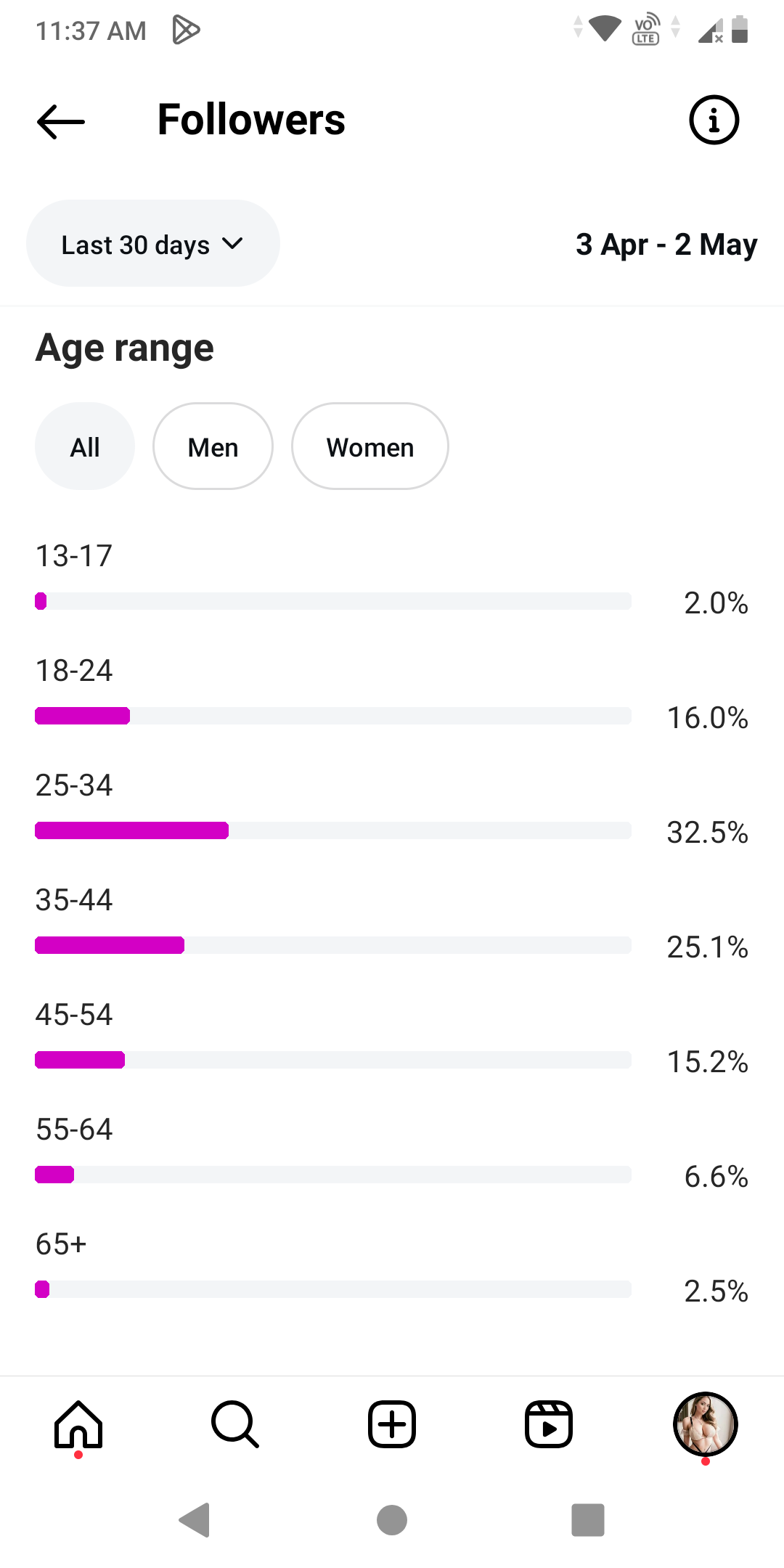Open the Search explore icon
This screenshot has width=784, height=1568.
pos(234,1424)
